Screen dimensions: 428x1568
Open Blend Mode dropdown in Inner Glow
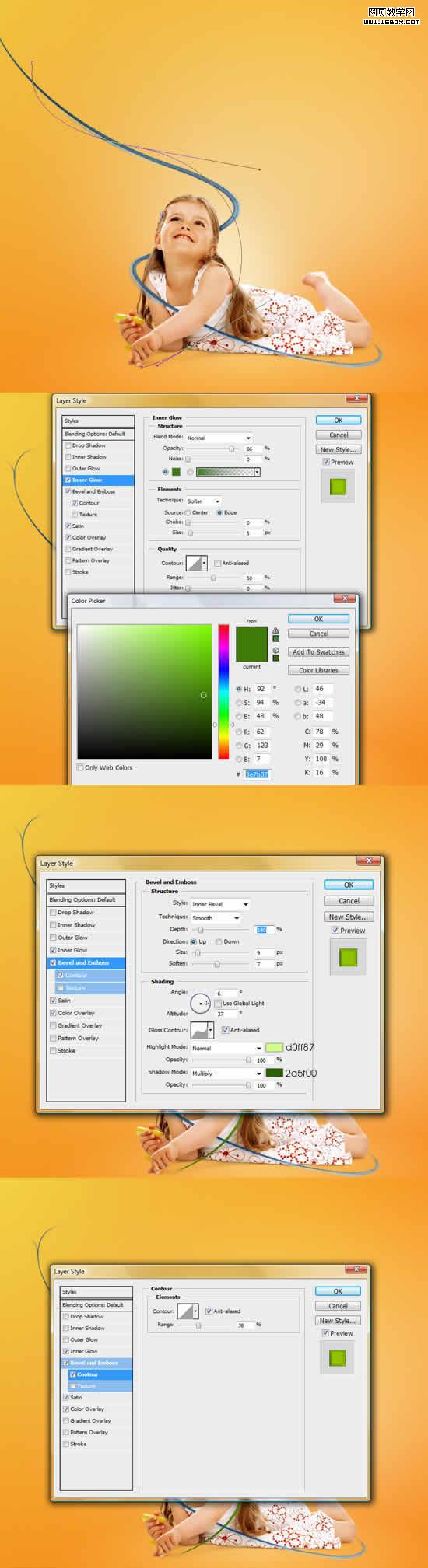click(x=219, y=438)
